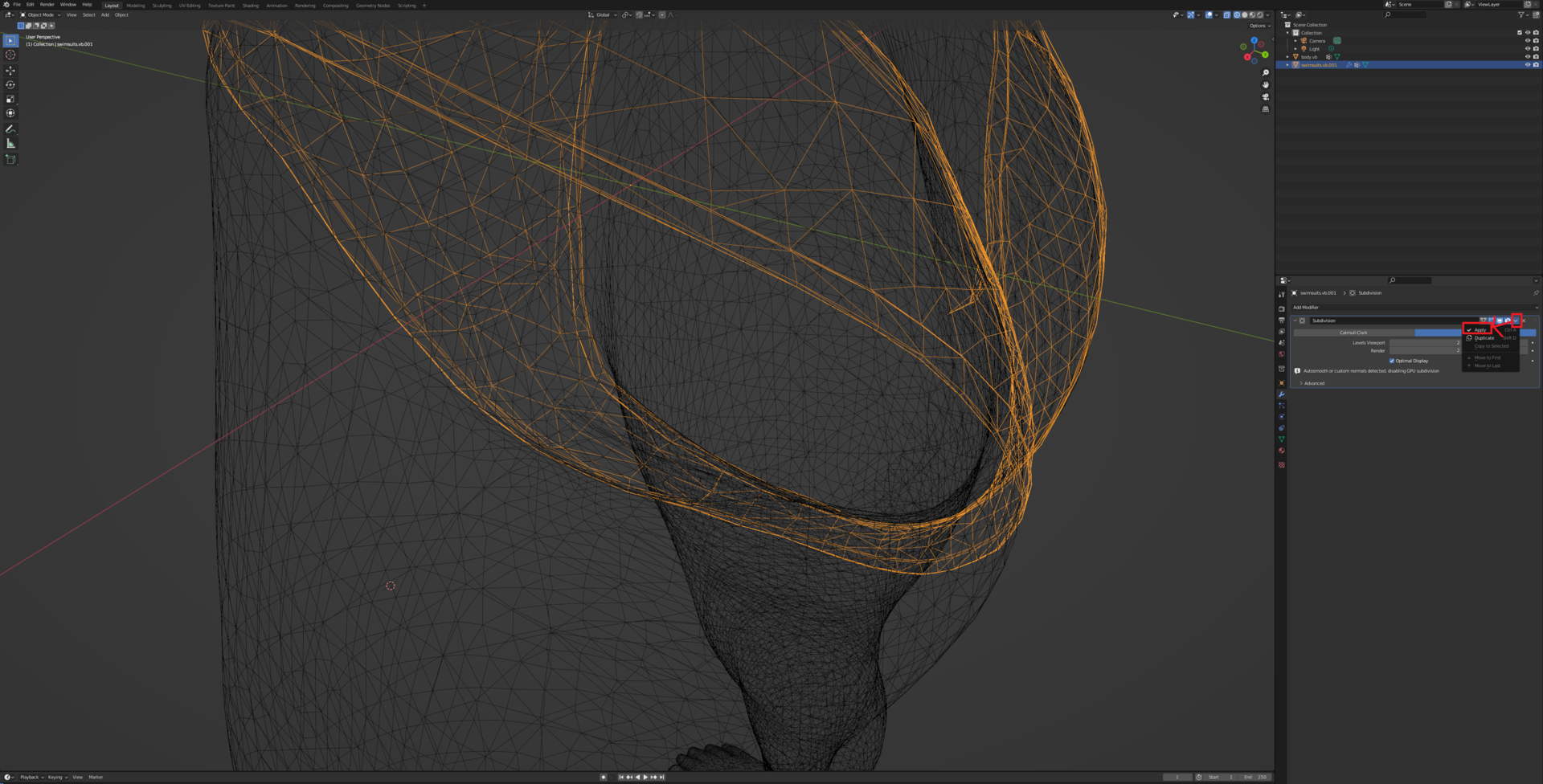Switch to the UV Editing workspace tab
Image resolution: width=1543 pixels, height=784 pixels.
pyautogui.click(x=190, y=6)
